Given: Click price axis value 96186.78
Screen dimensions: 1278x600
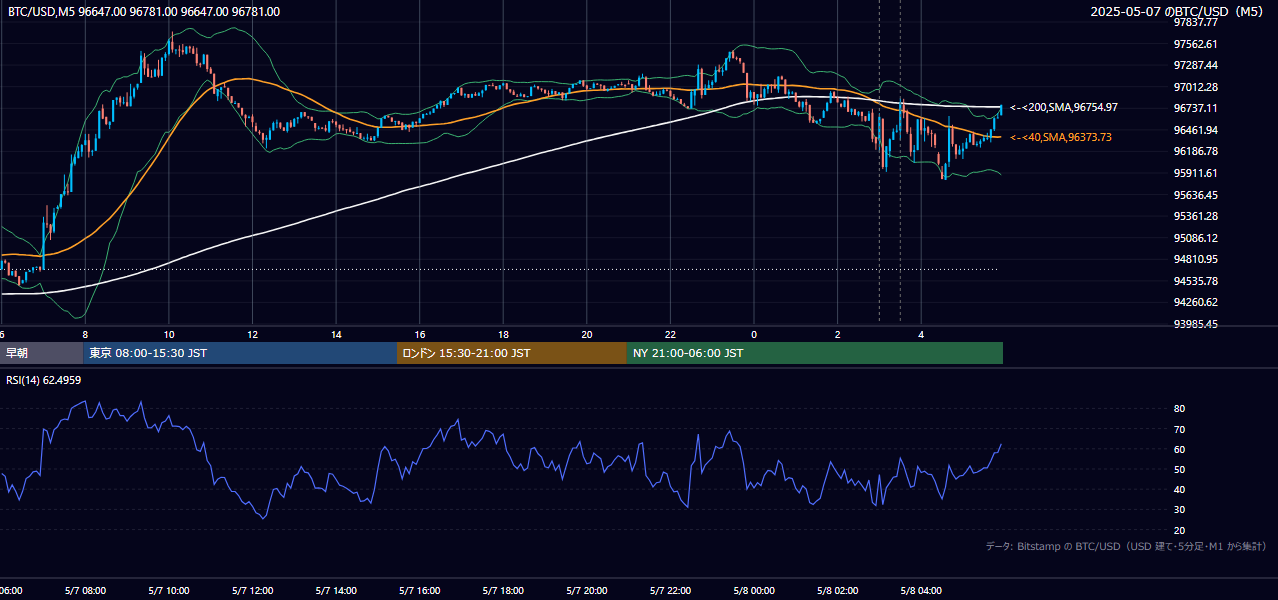Looking at the screenshot, I should point(1196,151).
